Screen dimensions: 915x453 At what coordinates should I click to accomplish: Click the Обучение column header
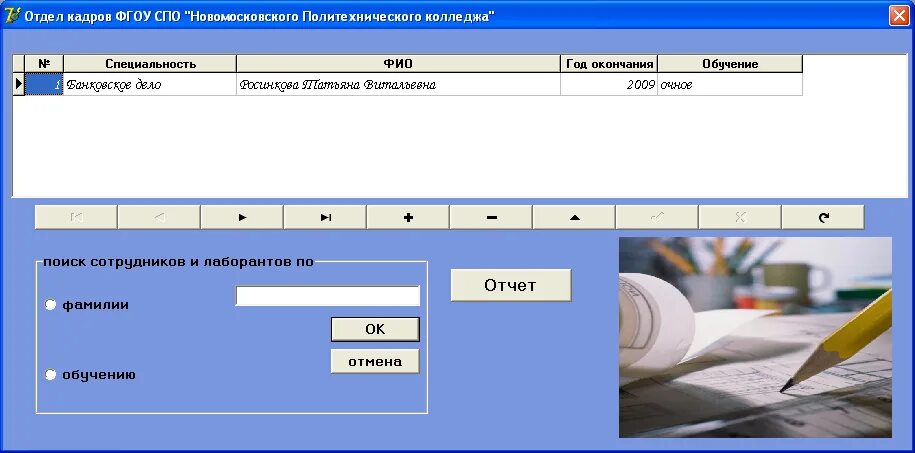pos(730,64)
